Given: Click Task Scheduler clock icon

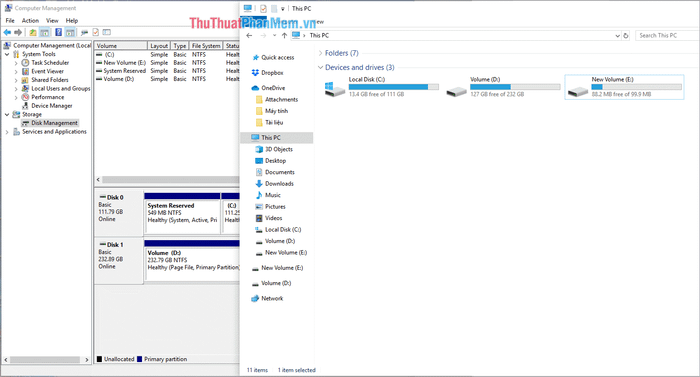Looking at the screenshot, I should coord(25,63).
